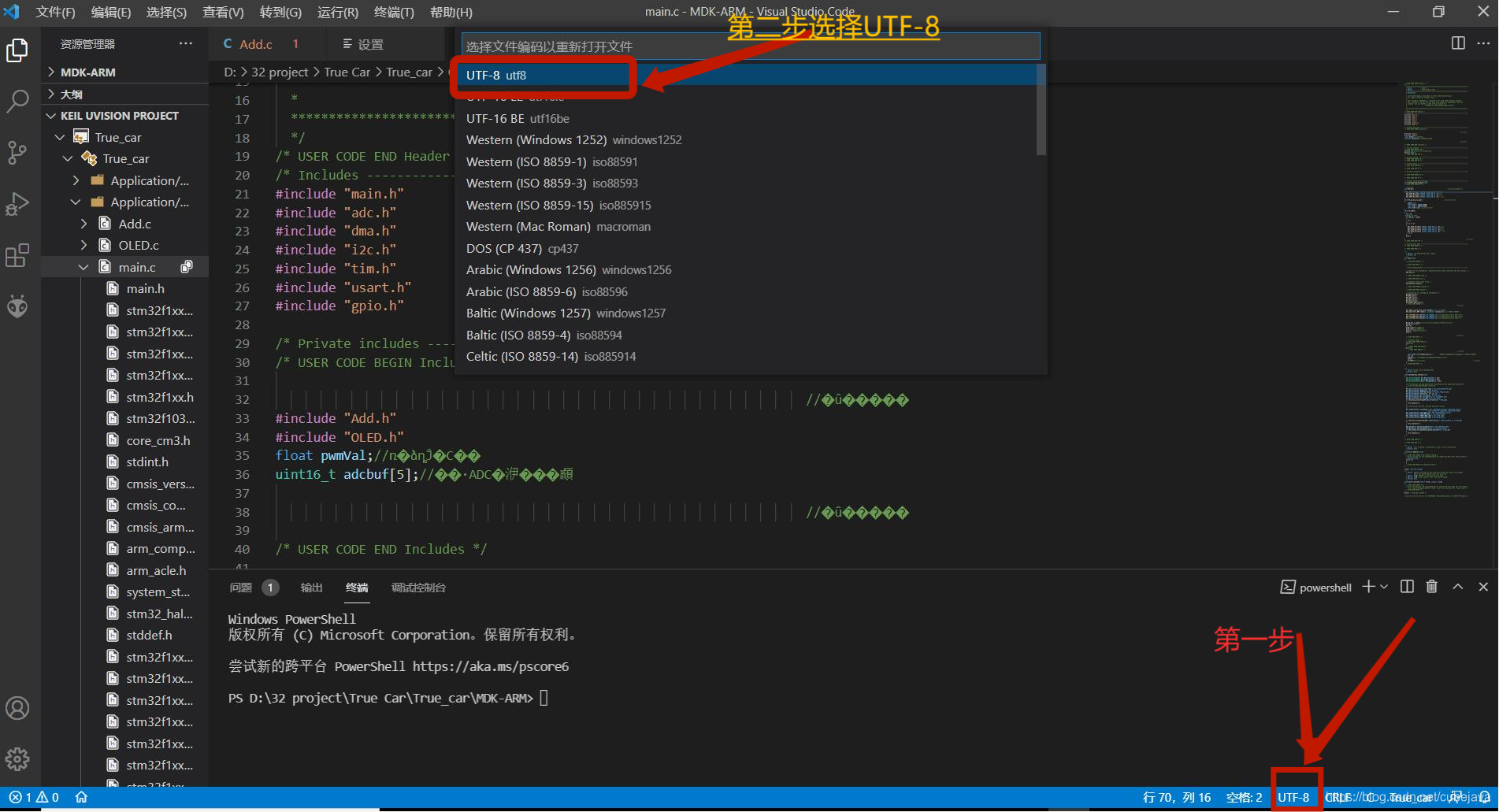The image size is (1499, 812).
Task: Open the Extensions view
Action: tap(17, 255)
